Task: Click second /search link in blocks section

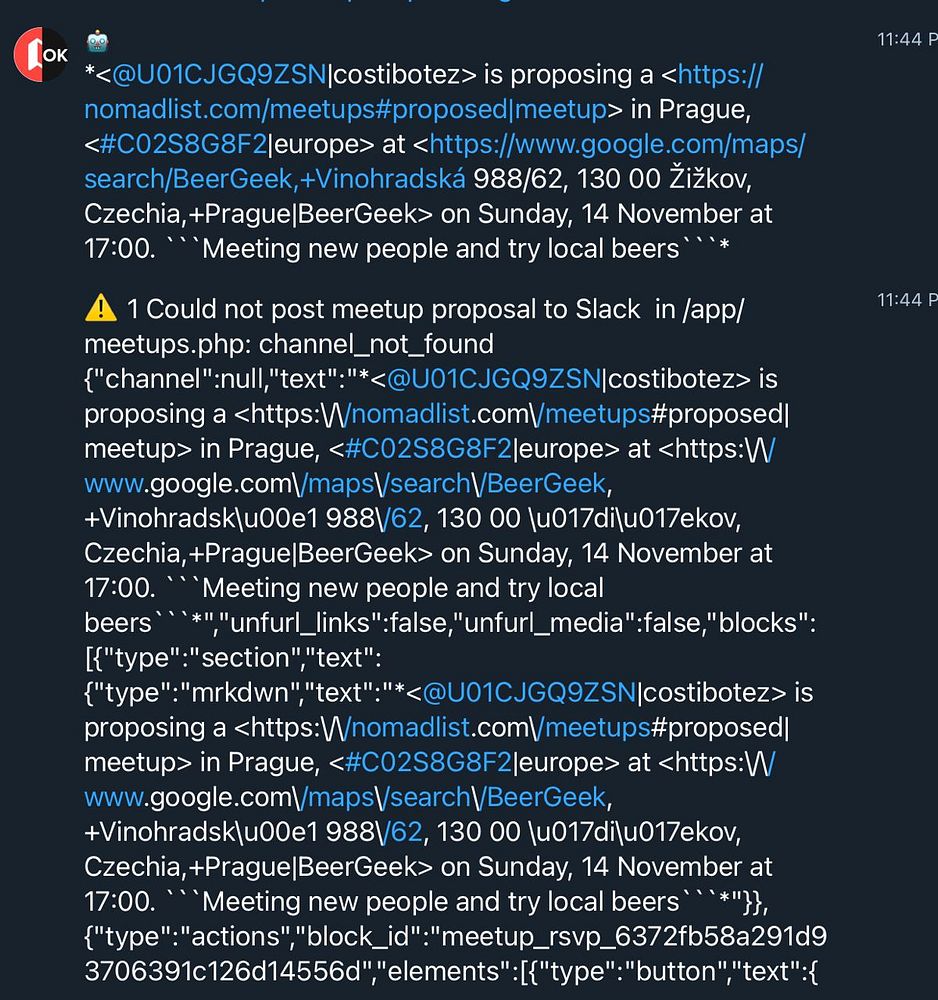Action: click(x=427, y=798)
